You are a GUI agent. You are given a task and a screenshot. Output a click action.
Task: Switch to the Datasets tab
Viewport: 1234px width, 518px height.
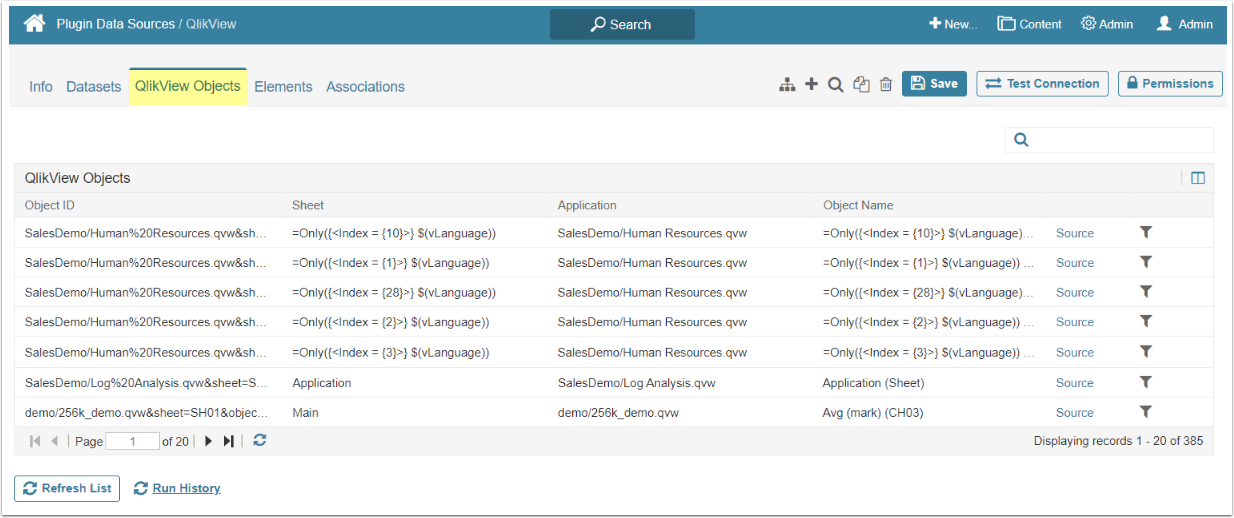point(93,87)
